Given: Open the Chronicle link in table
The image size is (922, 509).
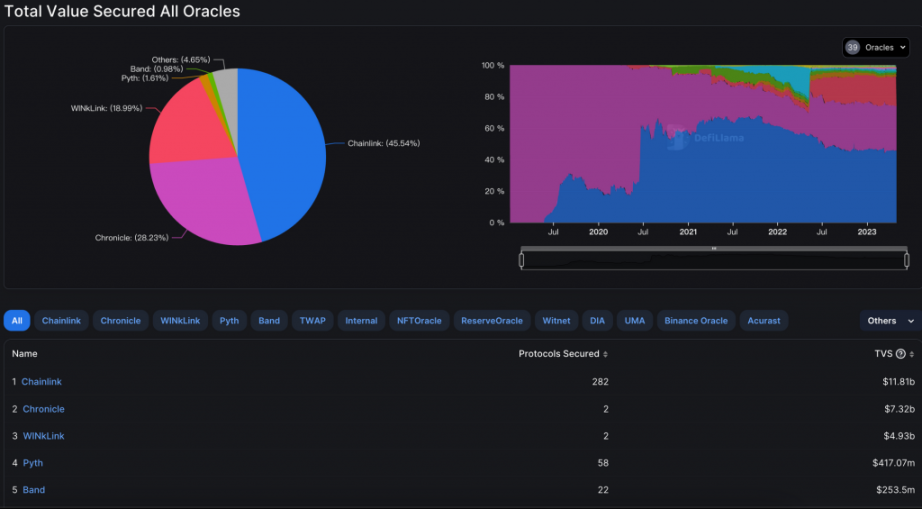Looking at the screenshot, I should (x=44, y=409).
